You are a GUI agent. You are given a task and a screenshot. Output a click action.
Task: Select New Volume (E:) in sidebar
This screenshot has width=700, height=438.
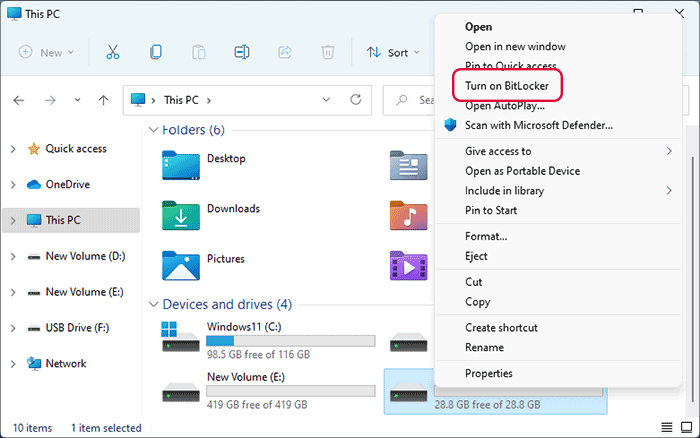click(84, 292)
